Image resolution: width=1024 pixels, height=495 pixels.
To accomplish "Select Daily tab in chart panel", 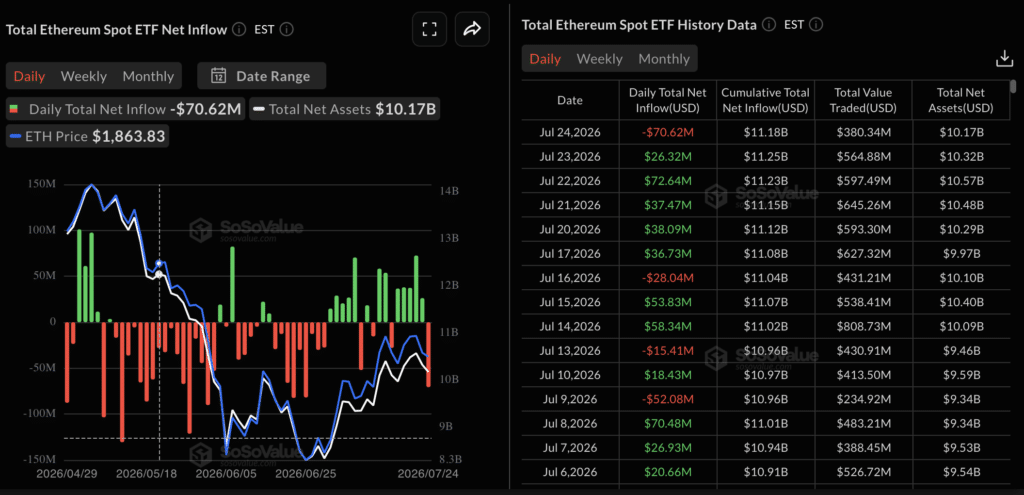I will 29,76.
